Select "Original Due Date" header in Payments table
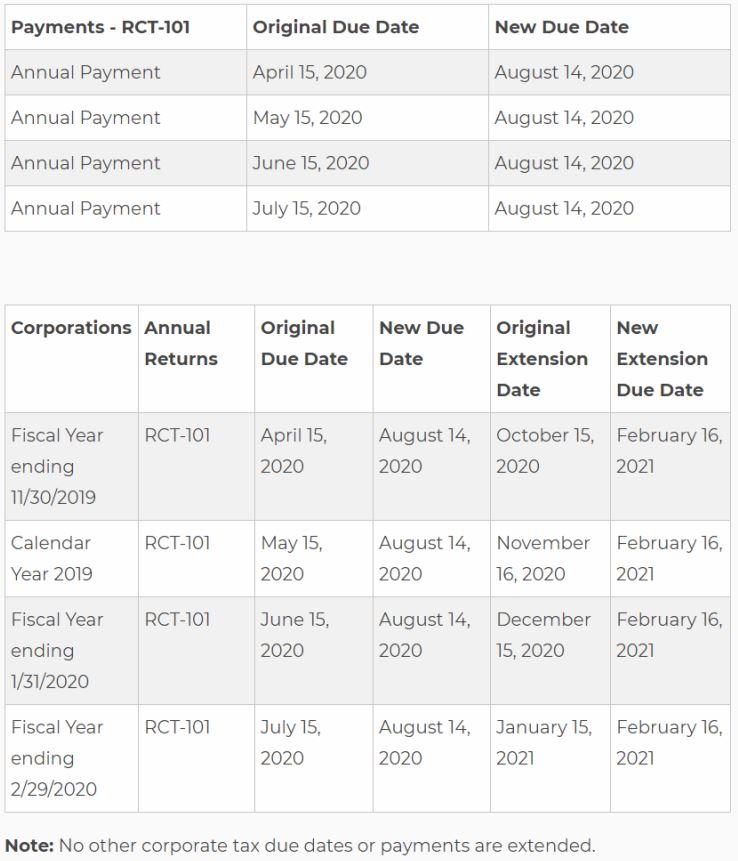Image resolution: width=738 pixels, height=861 pixels. (x=336, y=27)
